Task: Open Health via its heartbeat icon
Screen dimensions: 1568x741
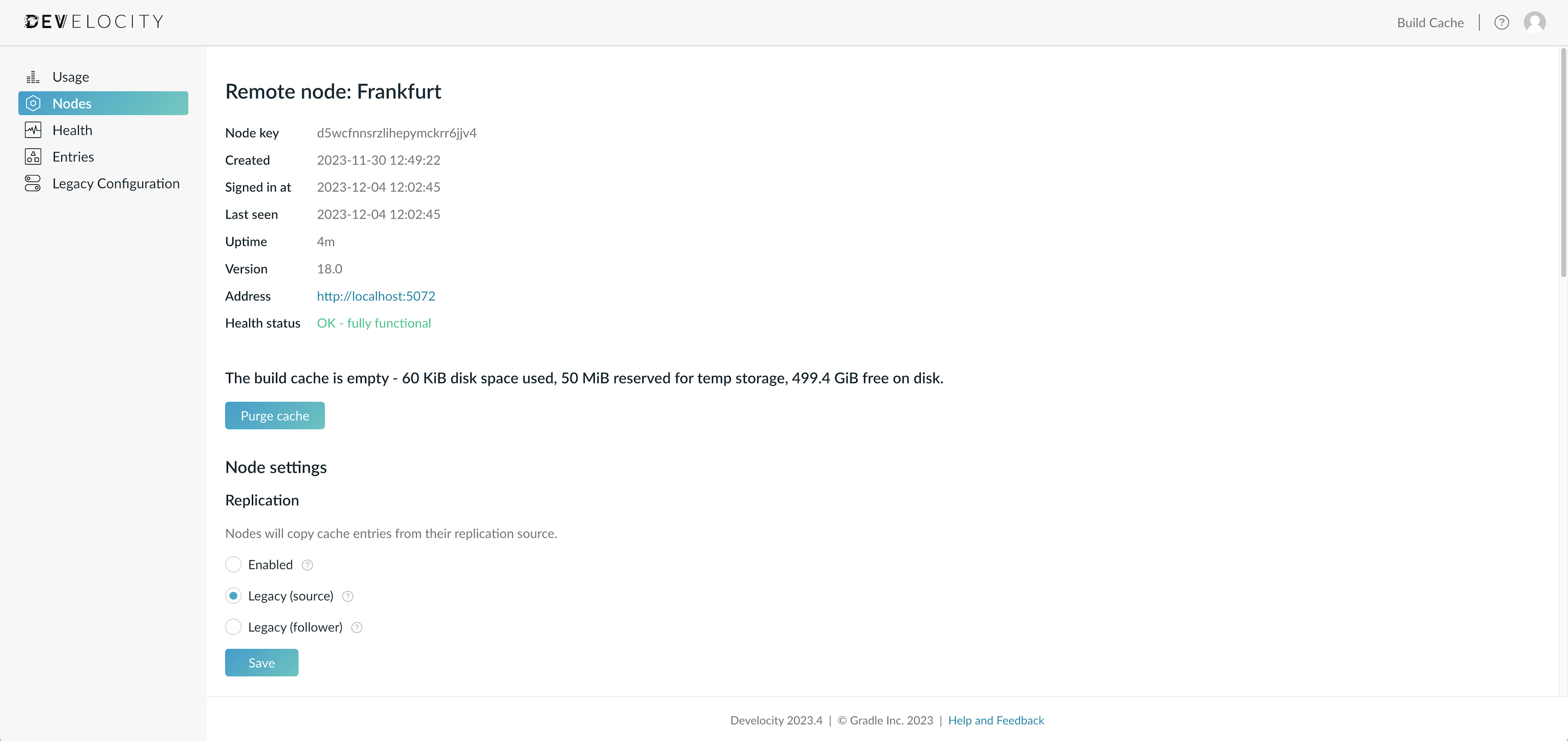Action: click(x=33, y=130)
